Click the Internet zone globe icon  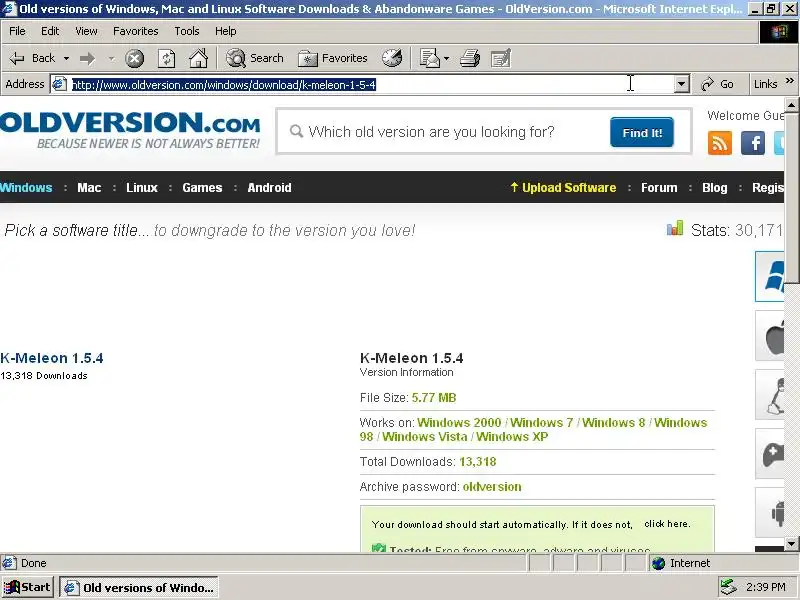[x=659, y=563]
